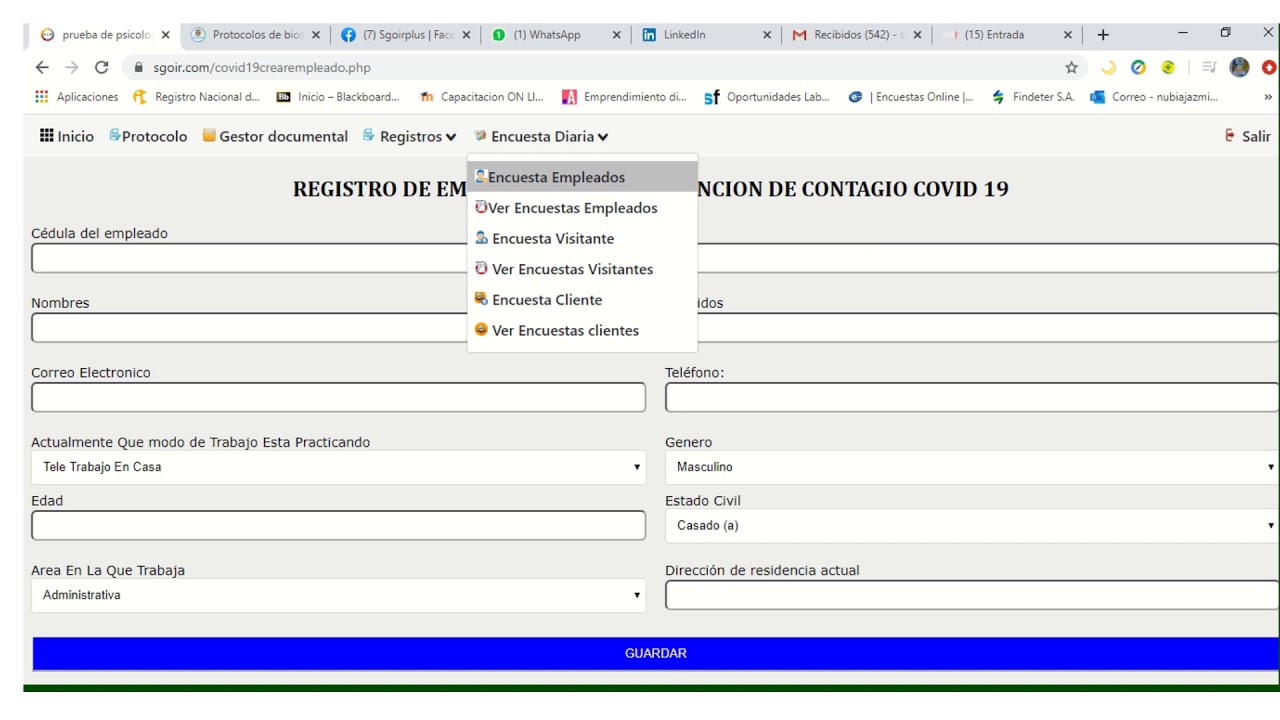Click the Correo Electronico input field
The image size is (1280, 720).
(x=339, y=397)
